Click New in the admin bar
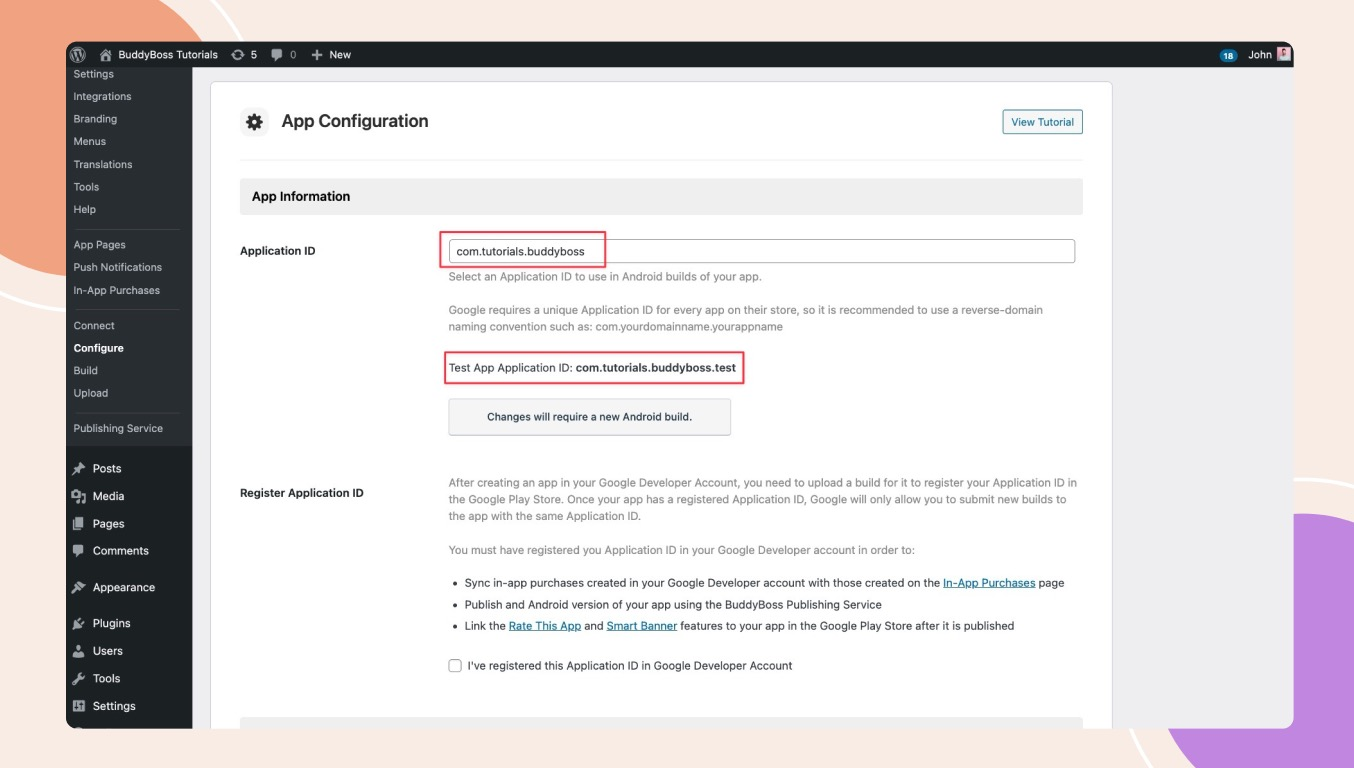Viewport: 1354px width, 768px height. (340, 55)
